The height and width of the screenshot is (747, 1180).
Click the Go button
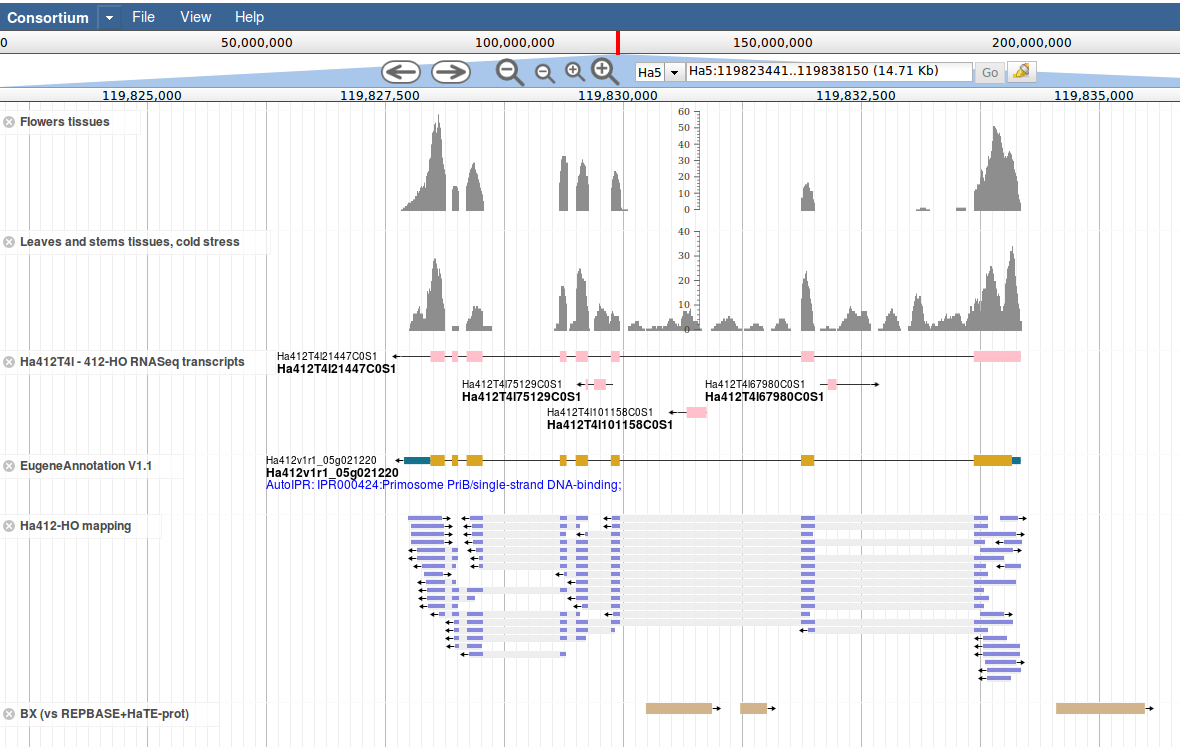pos(989,73)
